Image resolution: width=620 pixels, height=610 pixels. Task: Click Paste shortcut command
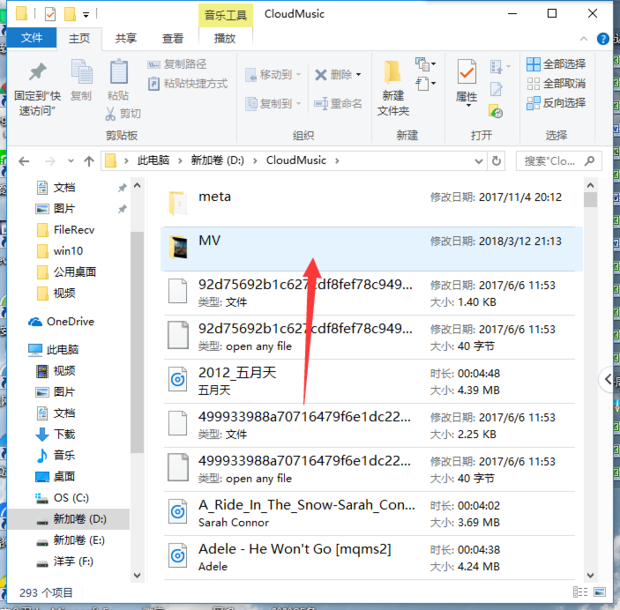188,83
